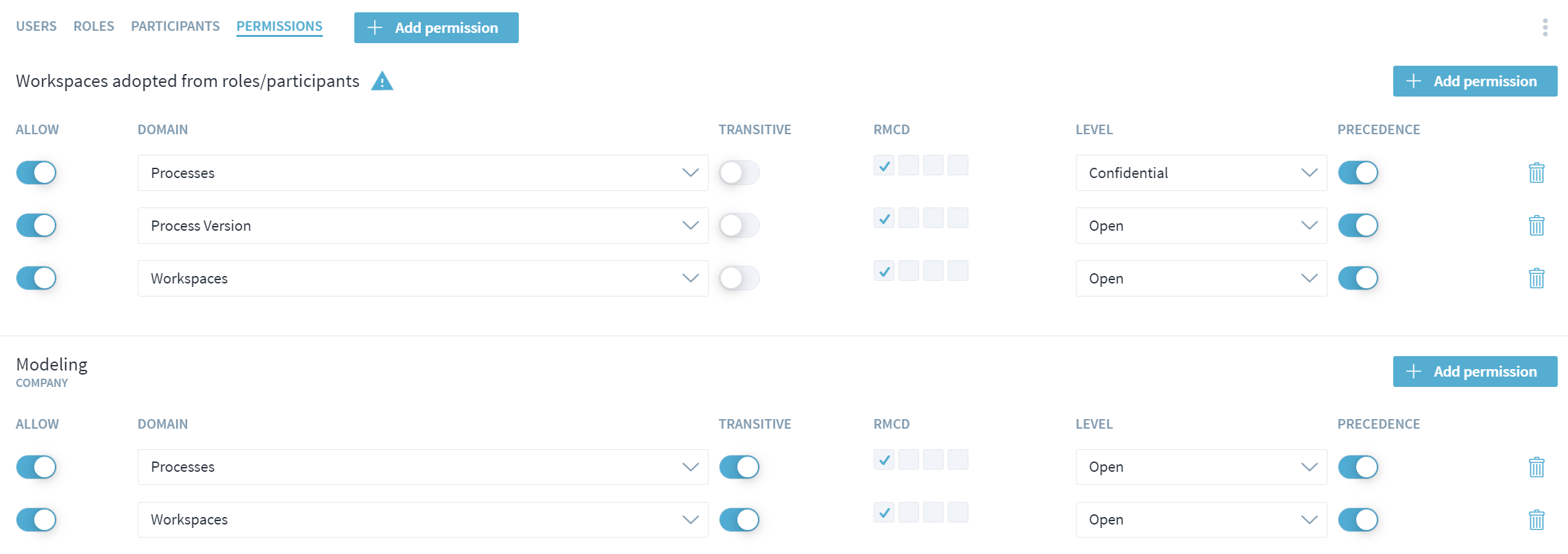Open the Roles tab

pyautogui.click(x=94, y=26)
